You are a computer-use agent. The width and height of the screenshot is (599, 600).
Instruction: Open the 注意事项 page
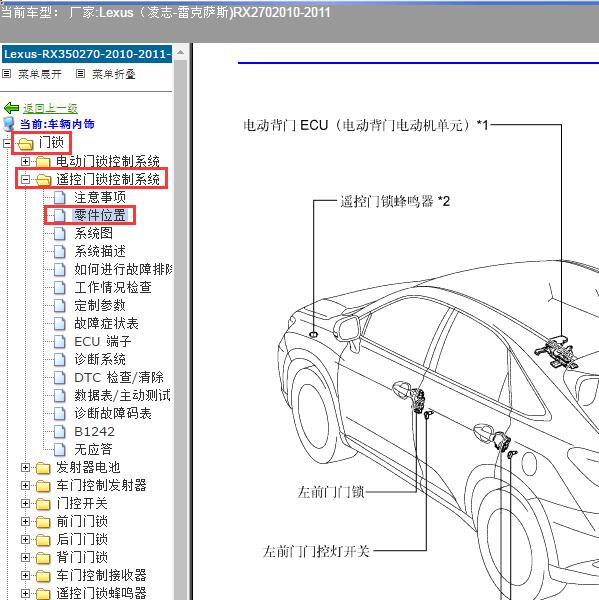coord(100,197)
